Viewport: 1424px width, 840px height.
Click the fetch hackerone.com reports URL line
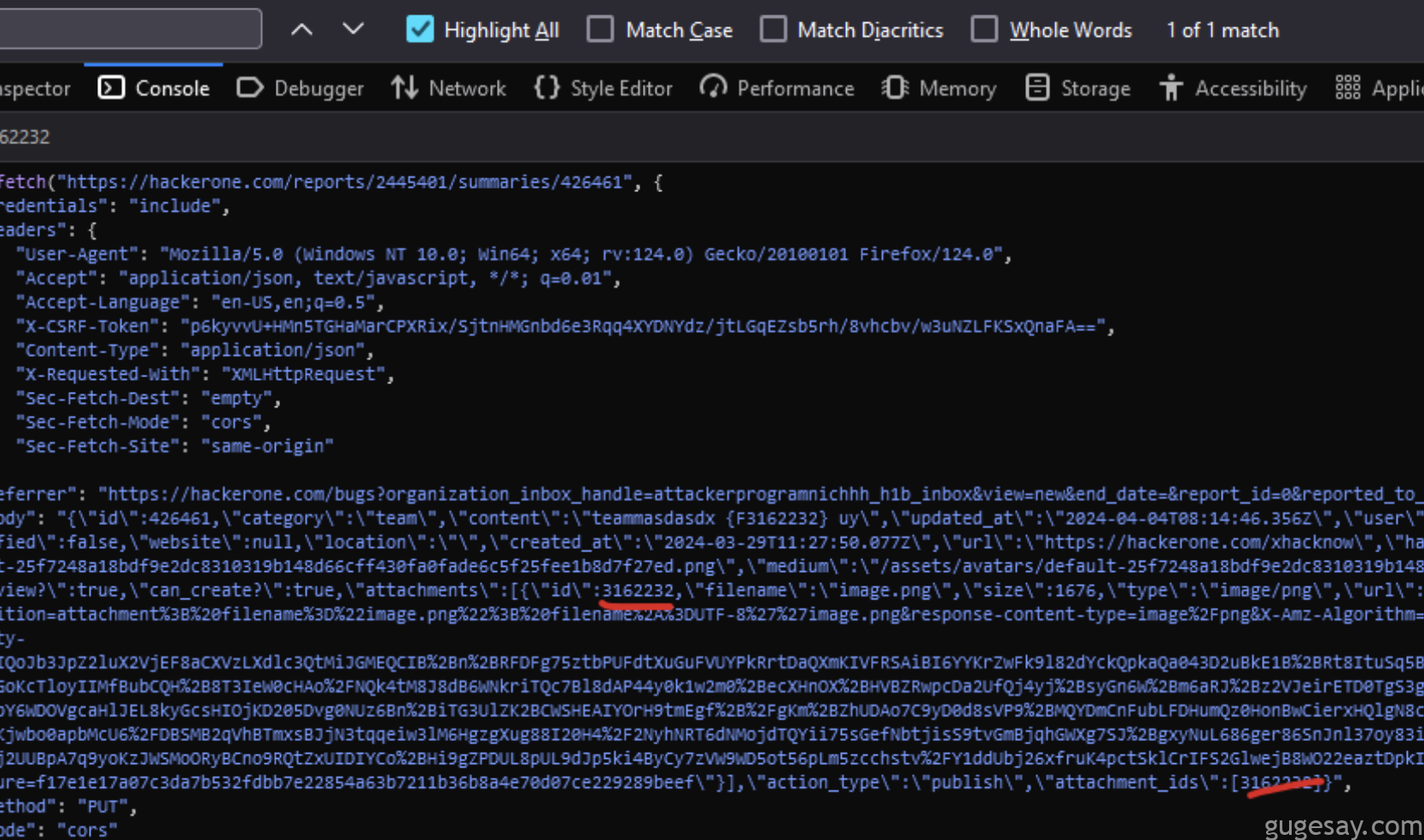(331, 182)
